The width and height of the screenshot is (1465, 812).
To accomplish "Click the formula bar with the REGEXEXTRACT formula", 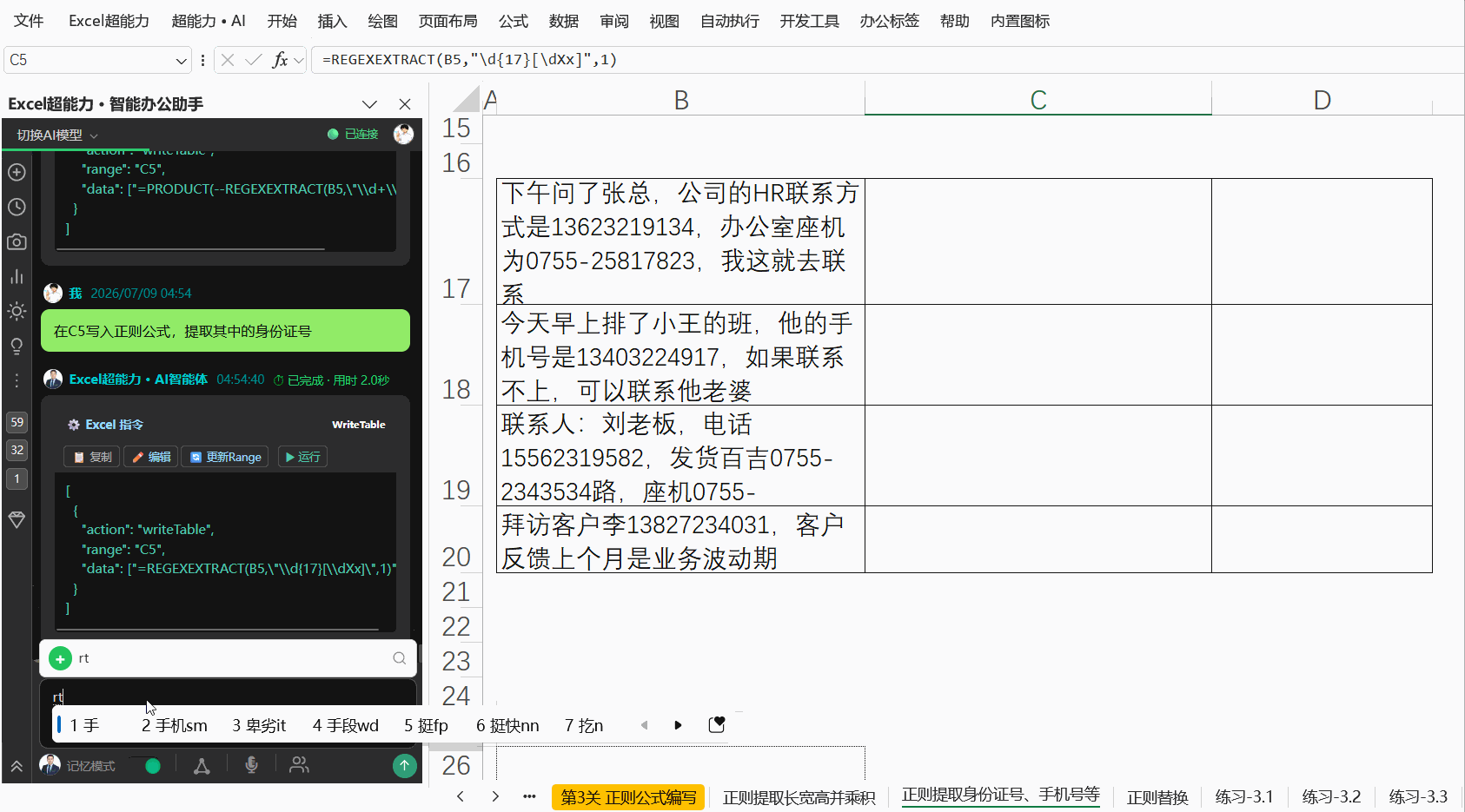I will pos(886,60).
